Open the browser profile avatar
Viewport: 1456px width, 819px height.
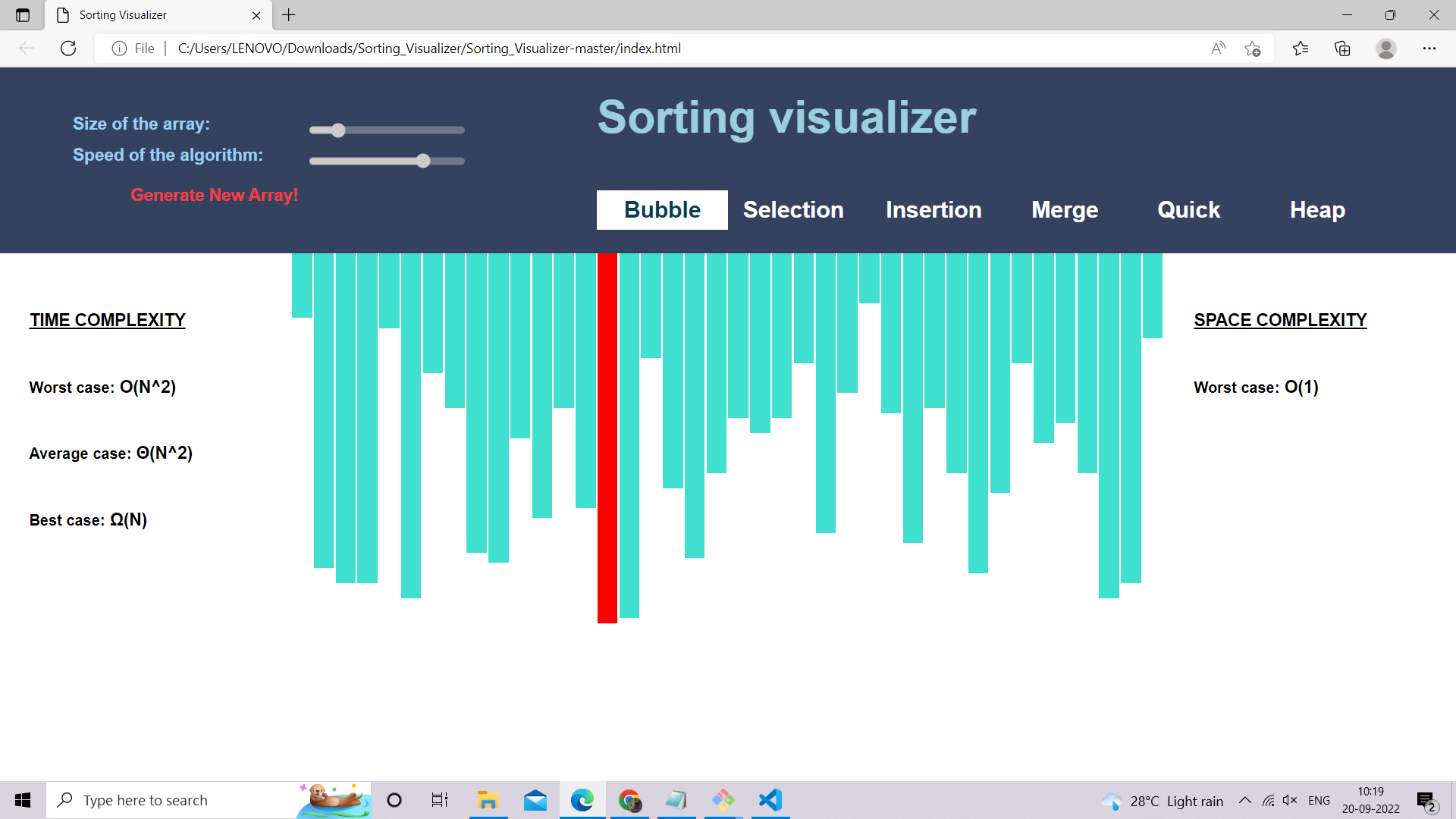(1385, 49)
